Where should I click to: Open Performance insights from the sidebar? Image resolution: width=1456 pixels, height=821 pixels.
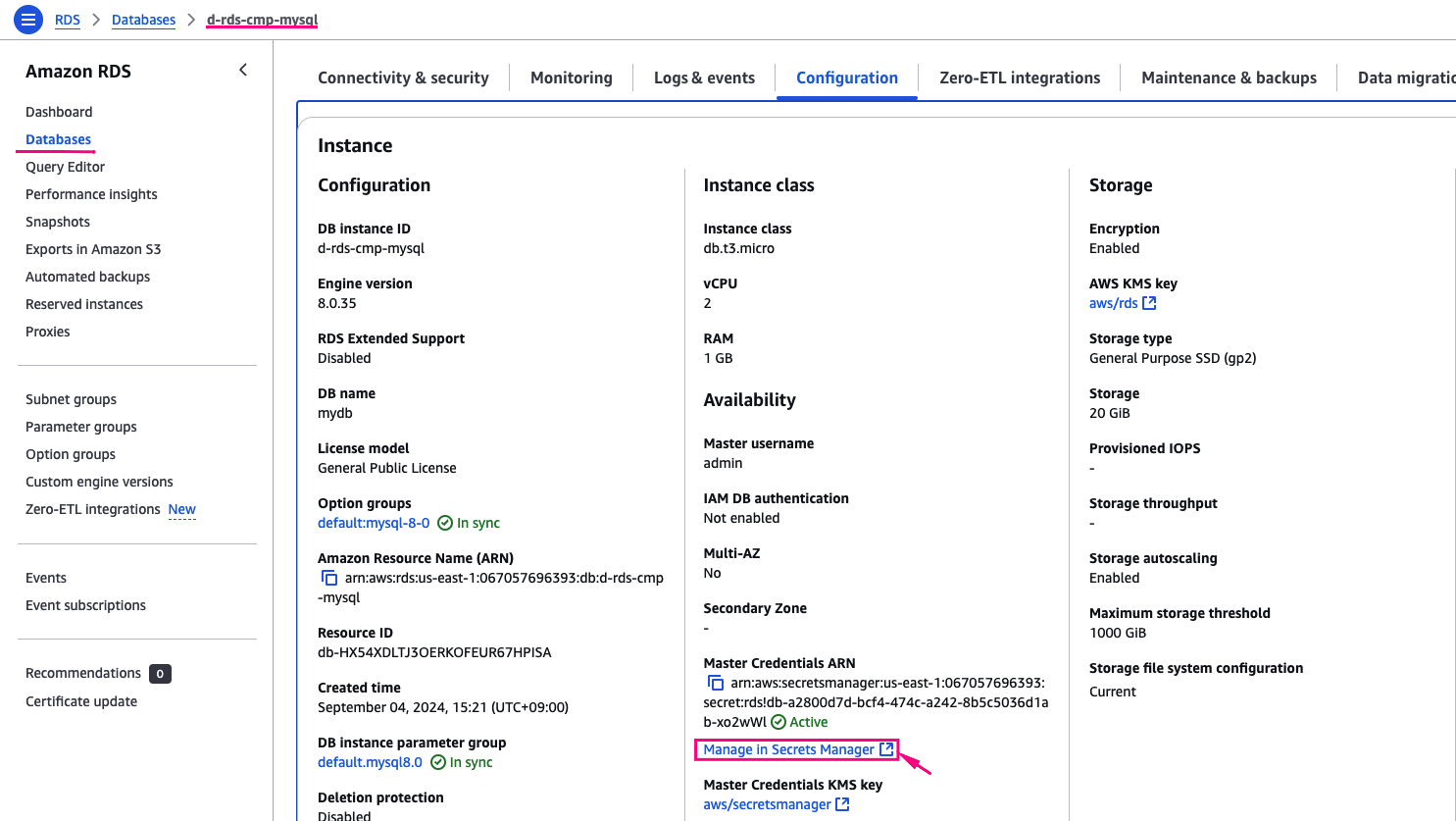tap(91, 194)
